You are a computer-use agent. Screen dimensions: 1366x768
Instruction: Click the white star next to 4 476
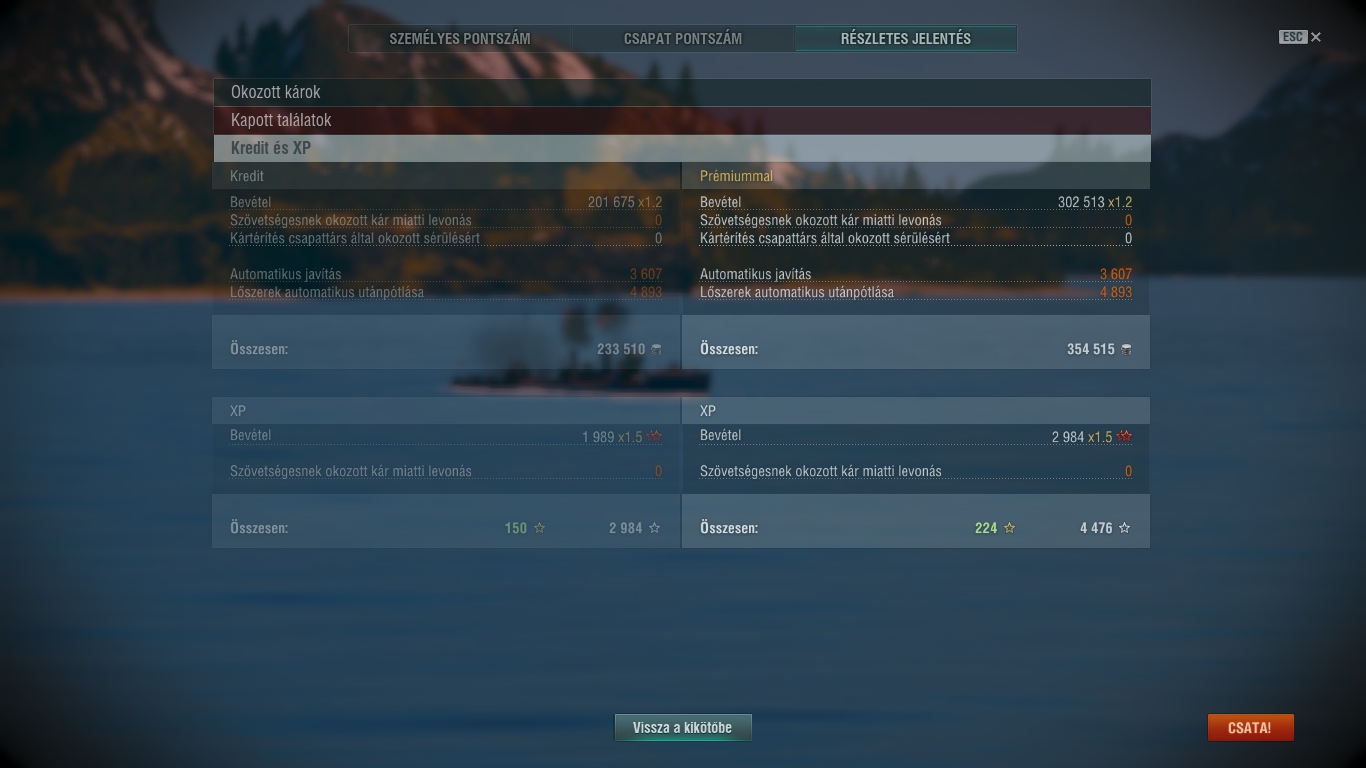(1124, 528)
